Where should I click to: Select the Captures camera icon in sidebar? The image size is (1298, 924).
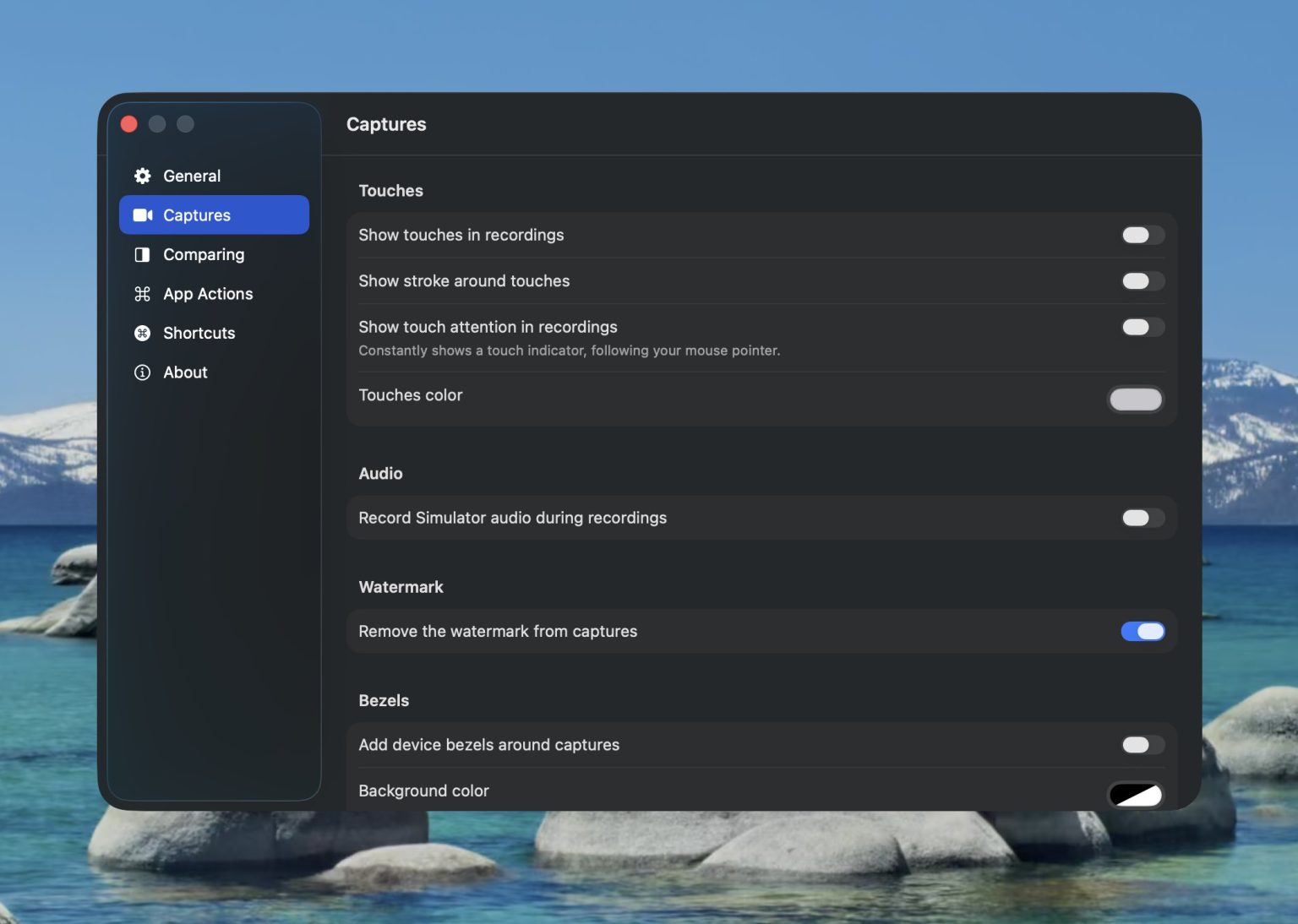point(142,215)
